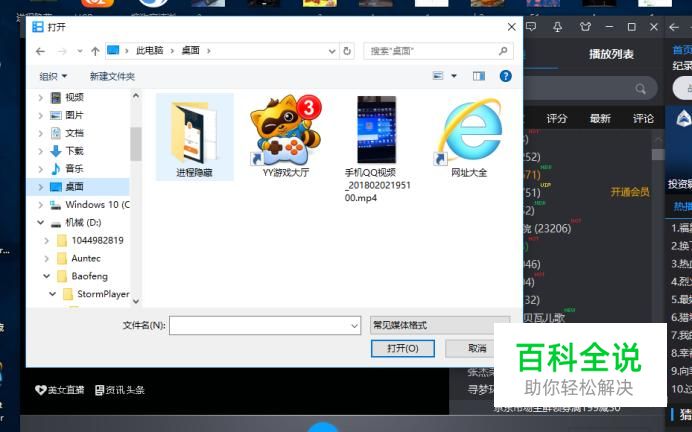Toggle the preview pane icon
692x432 pixels.
tap(479, 76)
